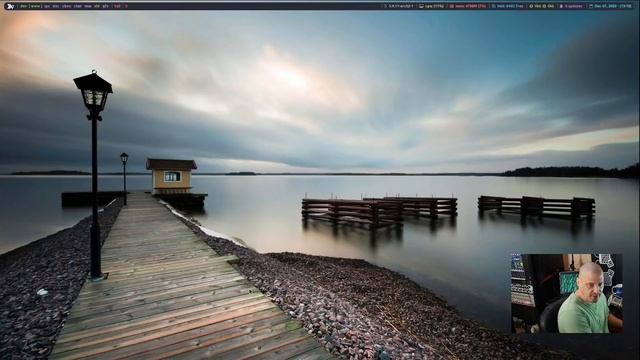This screenshot has width=640, height=360.
Task: Switch to the mus workspace
Action: 88,6
